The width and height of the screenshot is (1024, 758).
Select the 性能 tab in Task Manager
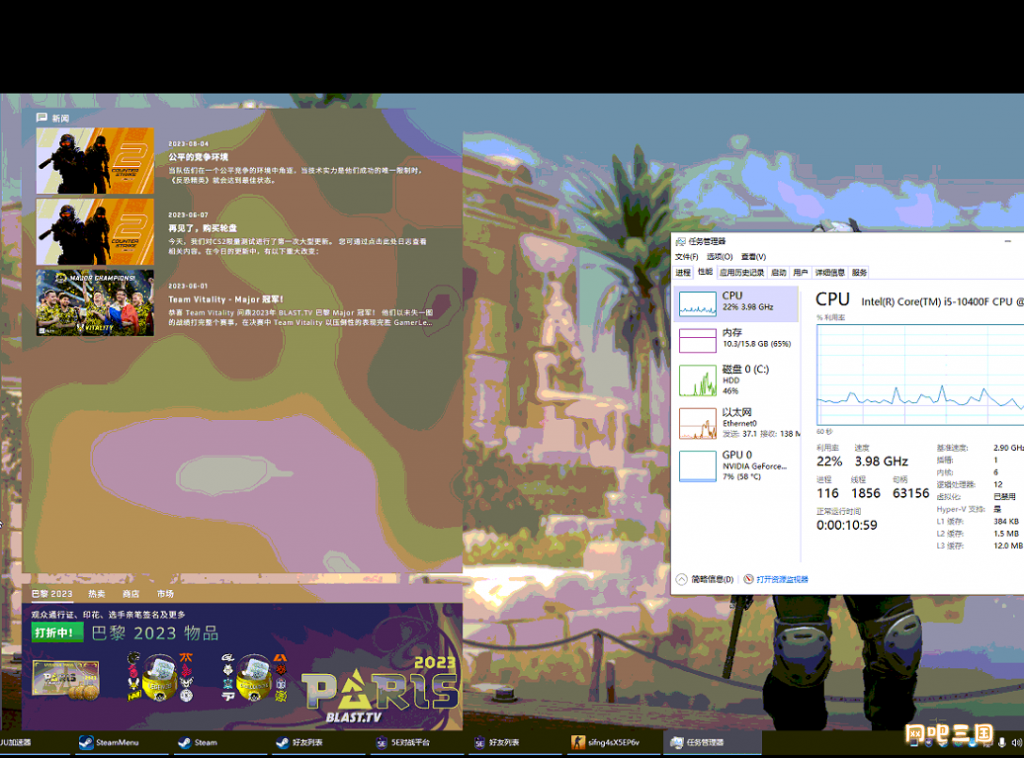click(x=705, y=272)
